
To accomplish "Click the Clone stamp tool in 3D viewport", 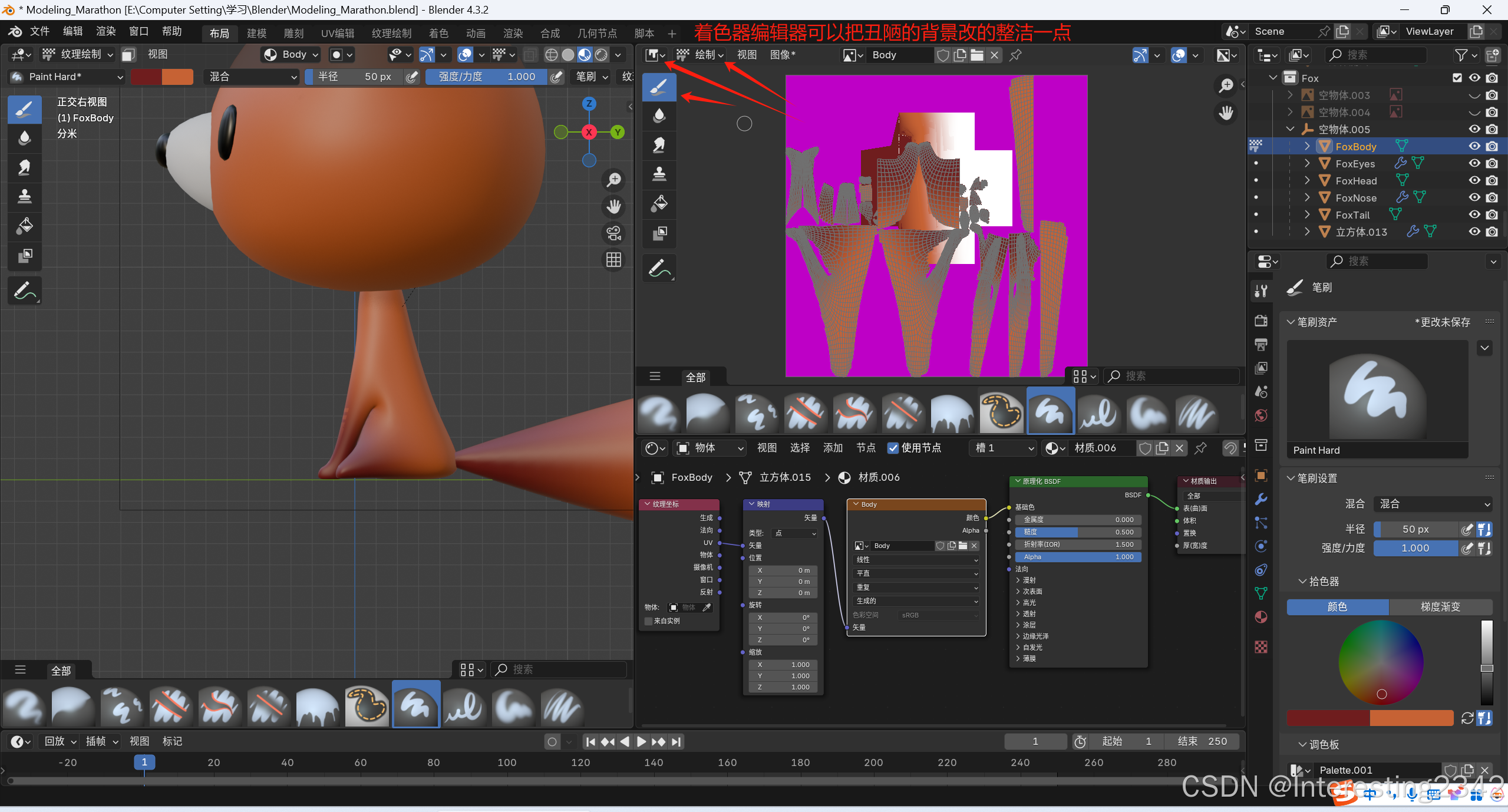I will point(24,196).
